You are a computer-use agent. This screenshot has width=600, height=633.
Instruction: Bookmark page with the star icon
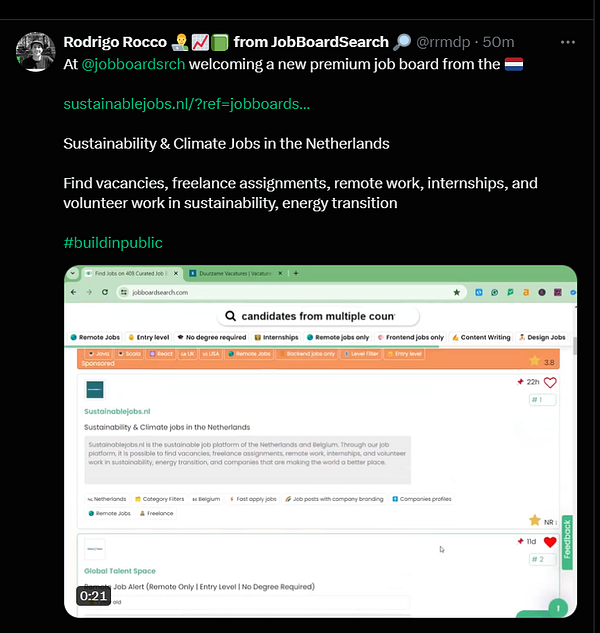click(457, 292)
